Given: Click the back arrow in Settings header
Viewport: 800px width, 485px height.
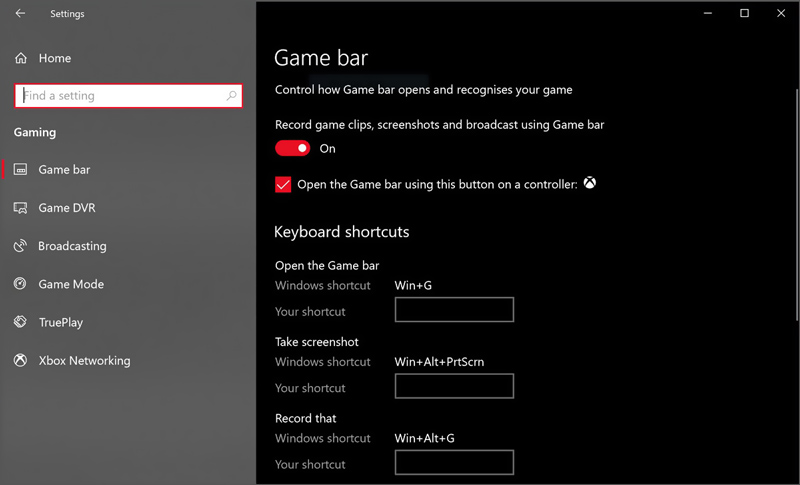Looking at the screenshot, I should pos(21,14).
